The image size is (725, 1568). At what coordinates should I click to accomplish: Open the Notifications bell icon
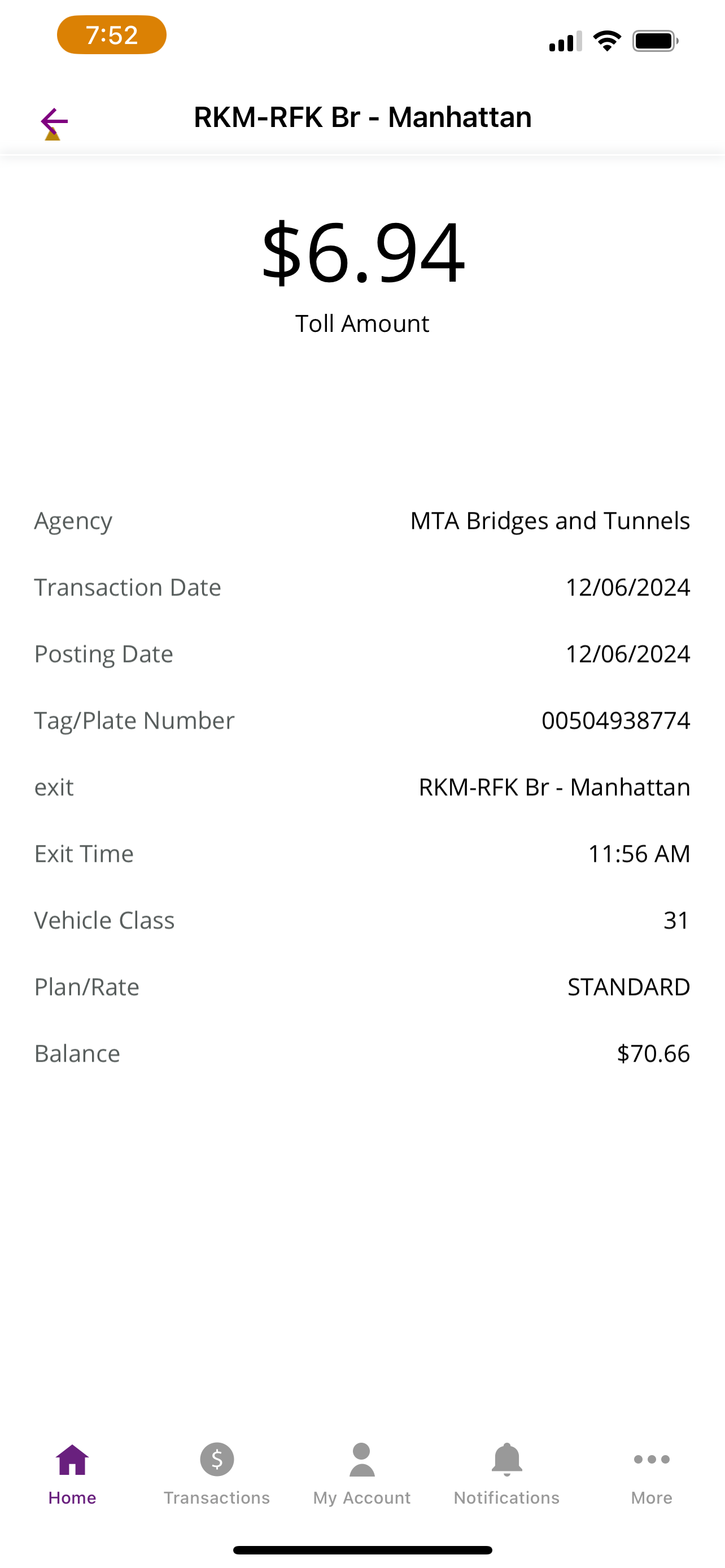point(506,1460)
